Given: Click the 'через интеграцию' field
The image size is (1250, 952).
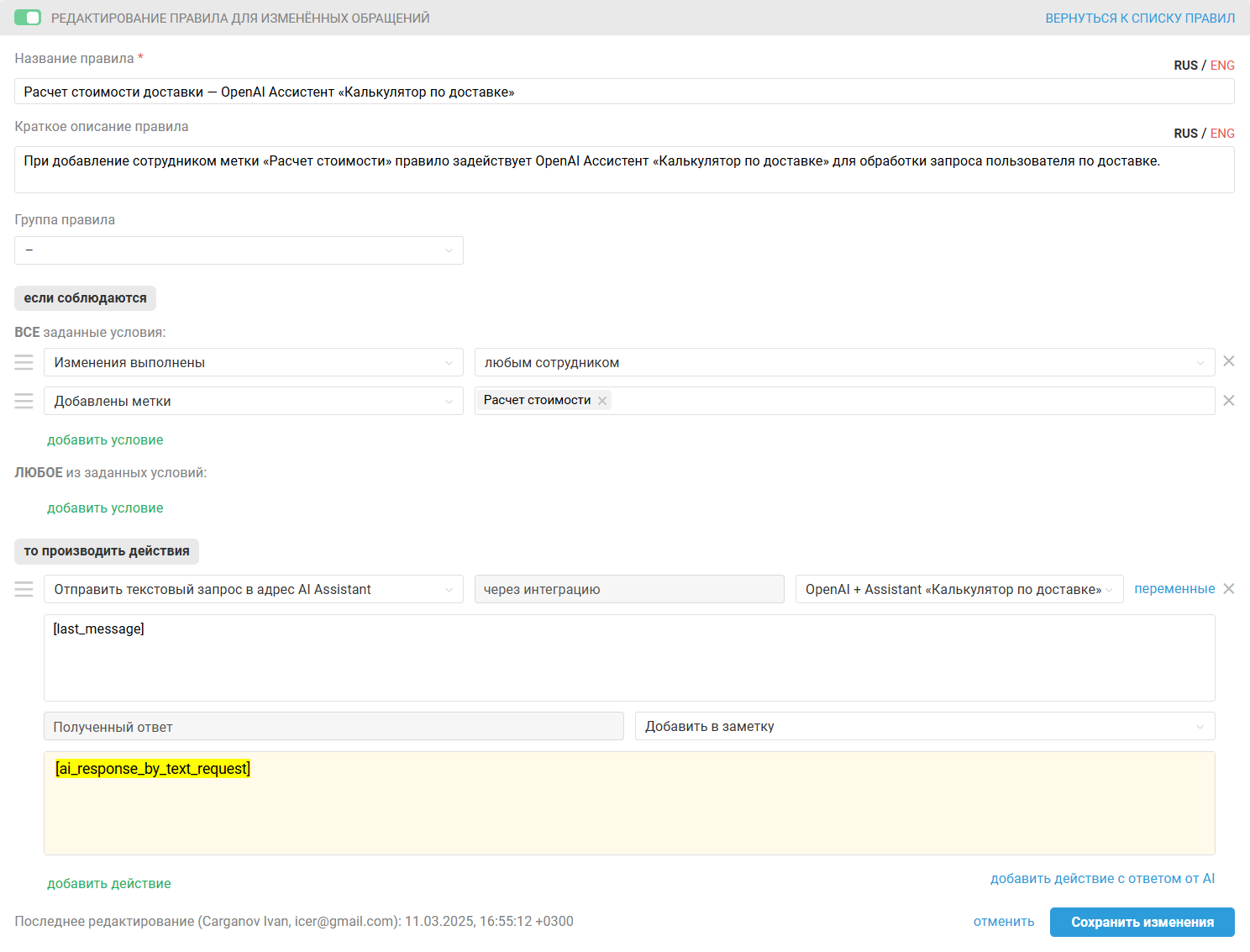Looking at the screenshot, I should point(629,589).
